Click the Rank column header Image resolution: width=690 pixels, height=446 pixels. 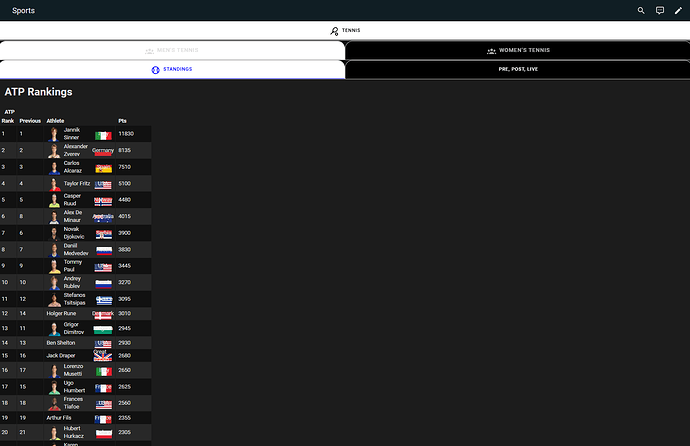[x=7, y=121]
